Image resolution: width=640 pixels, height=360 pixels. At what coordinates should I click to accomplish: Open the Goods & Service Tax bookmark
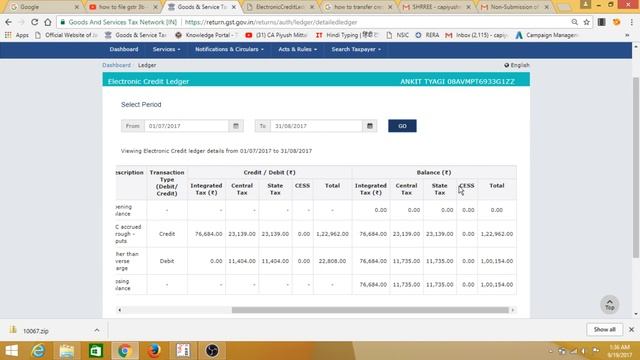(x=136, y=35)
